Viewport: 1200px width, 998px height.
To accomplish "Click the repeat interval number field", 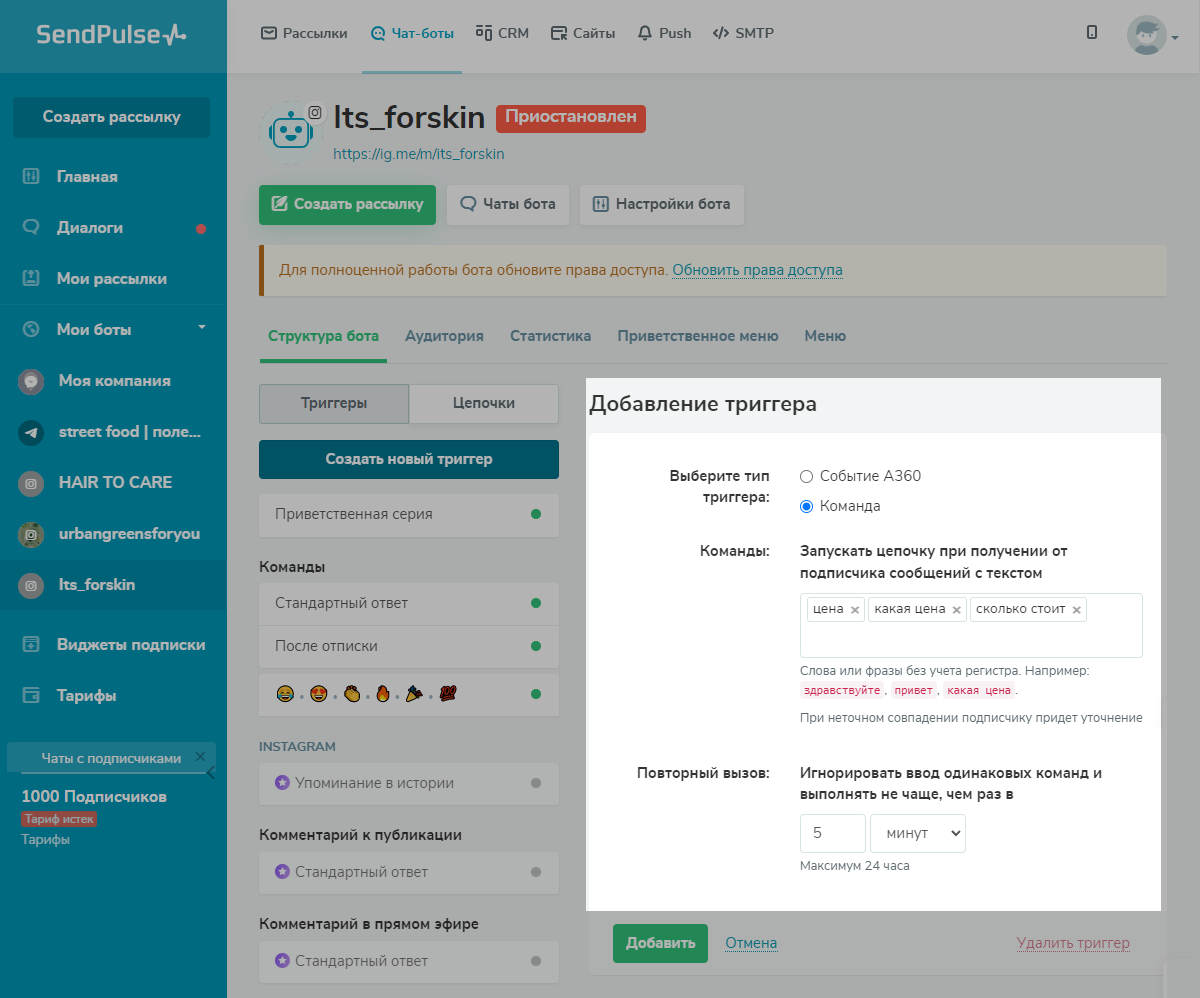I will point(832,833).
